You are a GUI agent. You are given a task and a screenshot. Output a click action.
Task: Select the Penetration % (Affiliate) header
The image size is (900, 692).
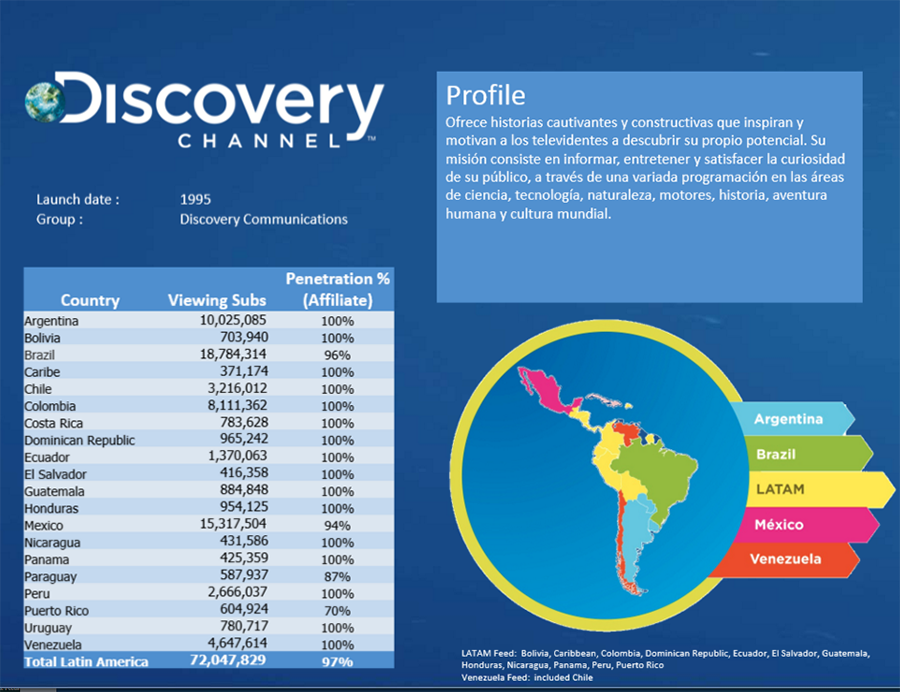(337, 289)
